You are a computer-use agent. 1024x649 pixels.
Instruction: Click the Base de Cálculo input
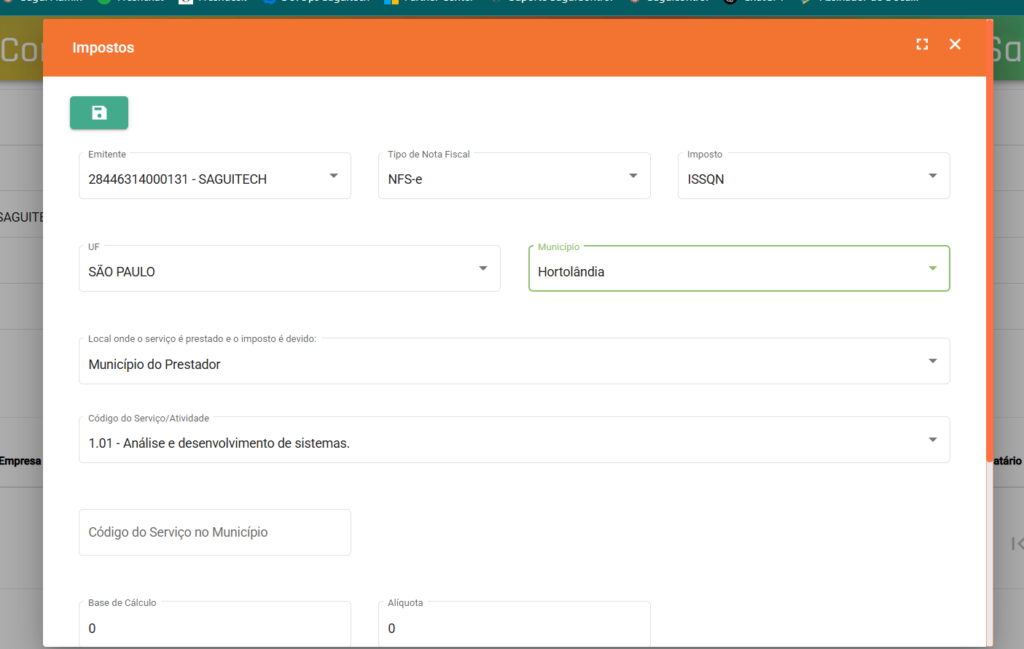pos(214,628)
